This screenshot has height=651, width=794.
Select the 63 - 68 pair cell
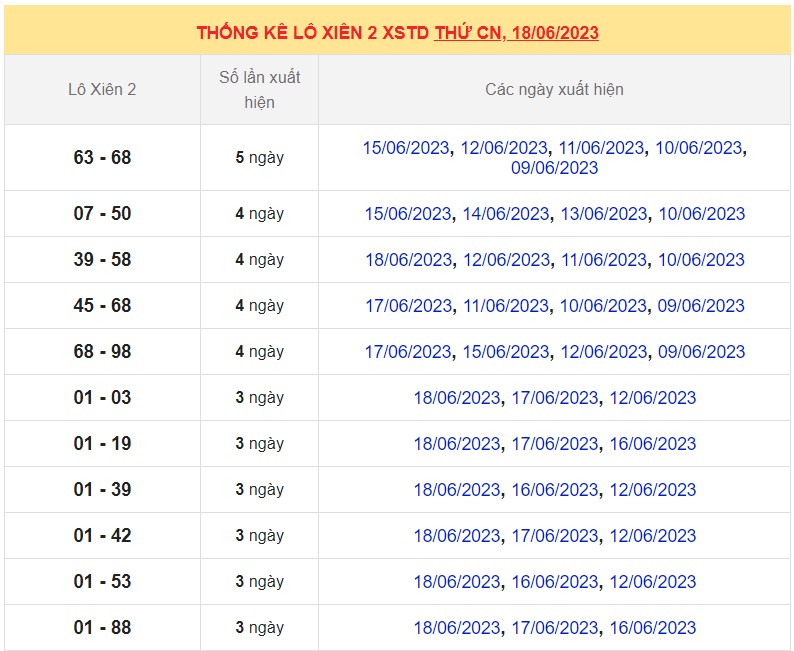click(102, 158)
